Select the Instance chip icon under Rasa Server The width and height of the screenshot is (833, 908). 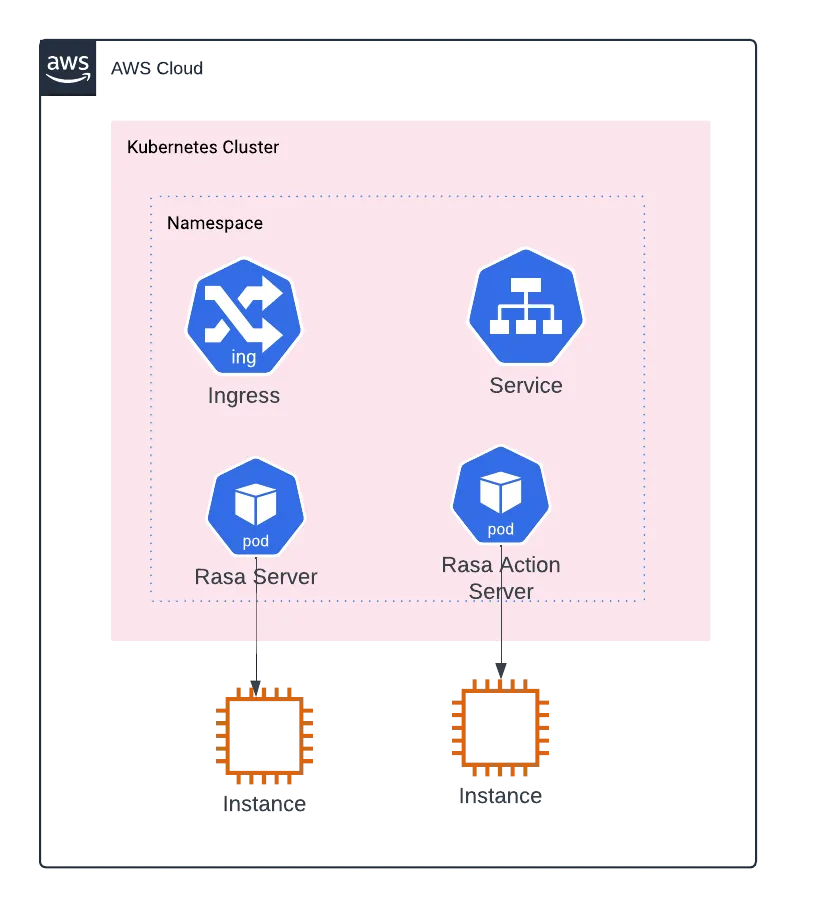point(264,735)
